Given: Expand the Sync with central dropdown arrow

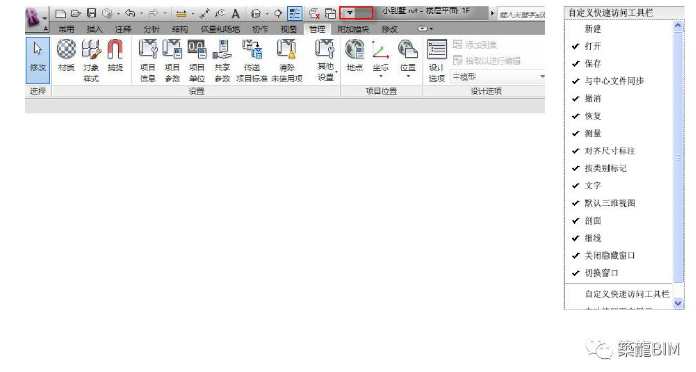Looking at the screenshot, I should tap(119, 14).
